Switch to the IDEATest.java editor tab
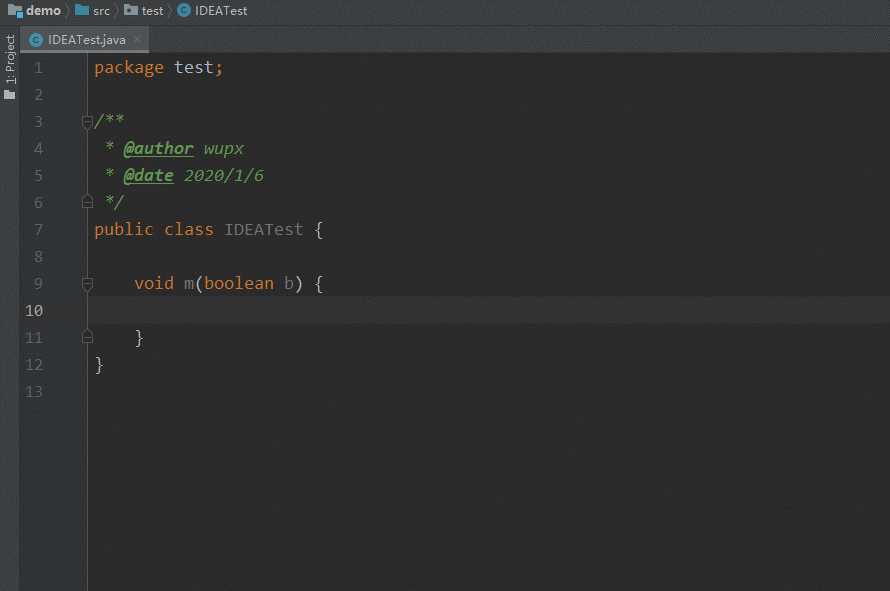 click(x=86, y=40)
